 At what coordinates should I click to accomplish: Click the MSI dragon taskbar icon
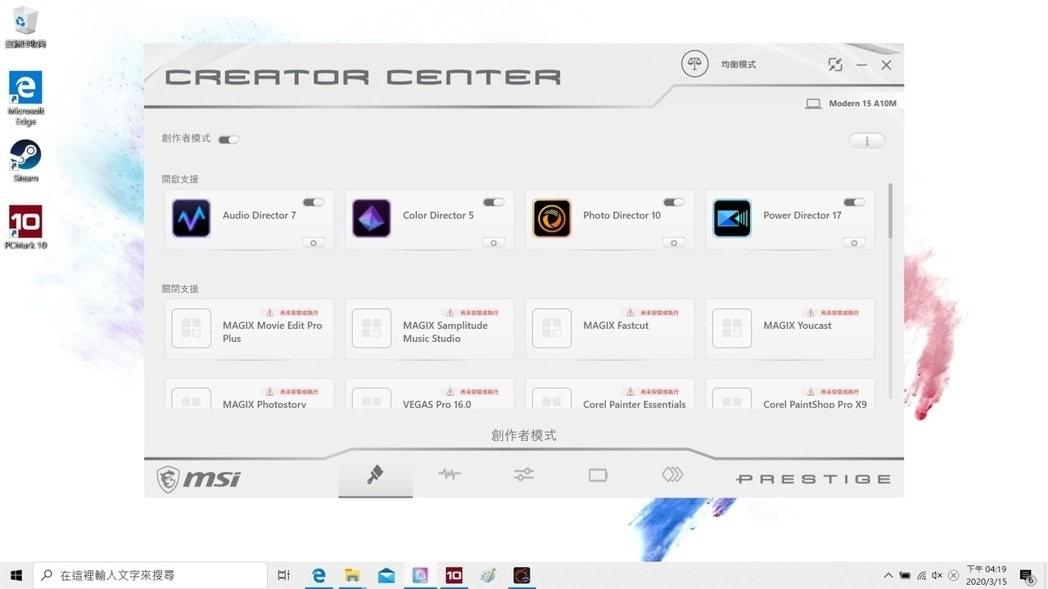pos(521,575)
